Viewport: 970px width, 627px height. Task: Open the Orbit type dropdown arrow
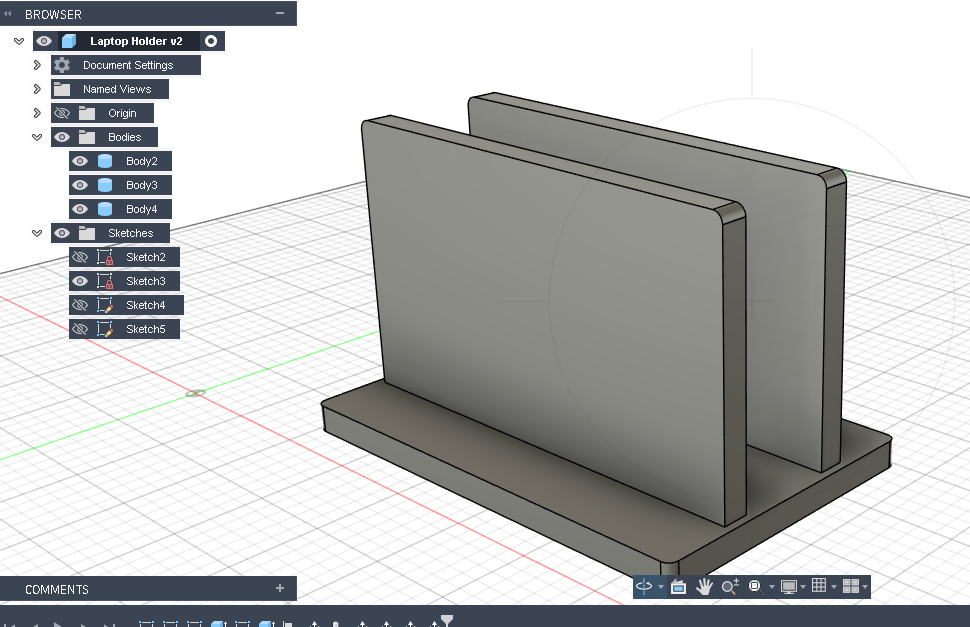click(x=661, y=586)
